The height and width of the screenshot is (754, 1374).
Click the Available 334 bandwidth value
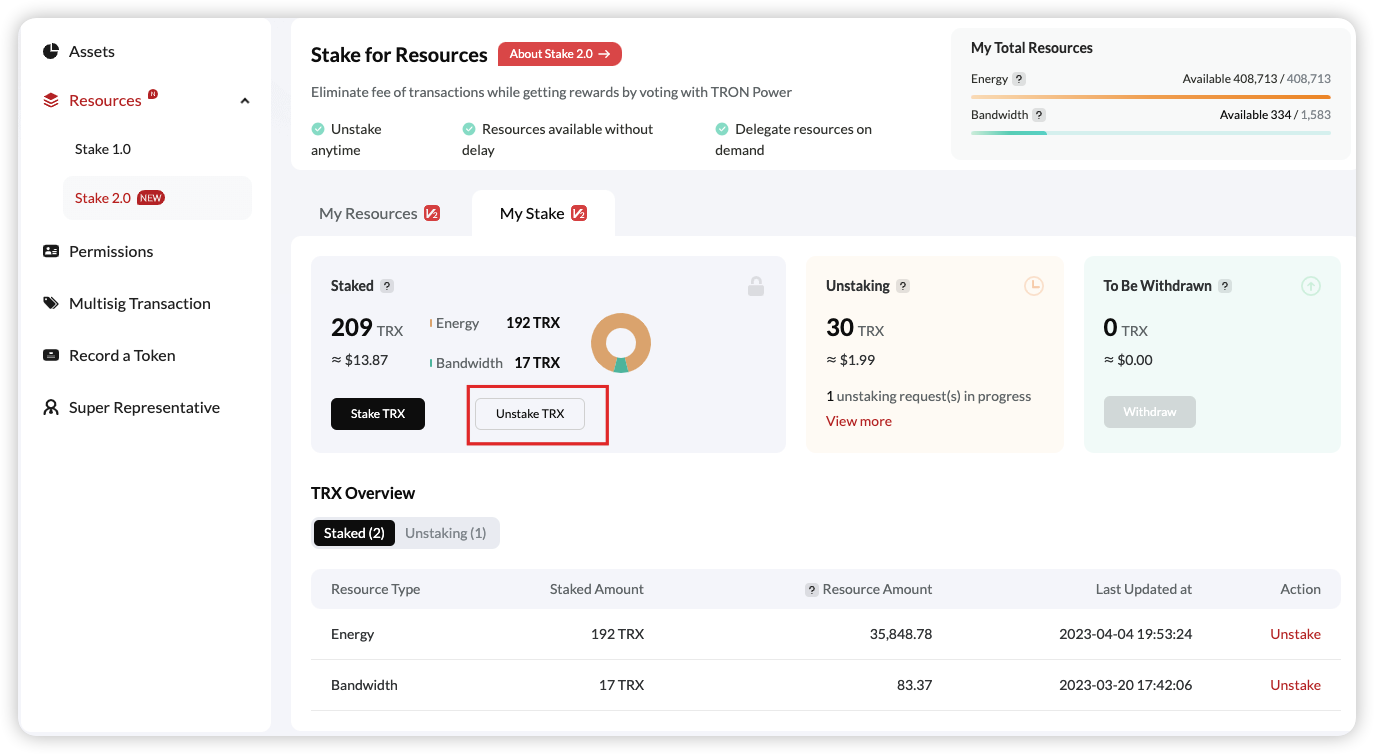coord(1255,115)
